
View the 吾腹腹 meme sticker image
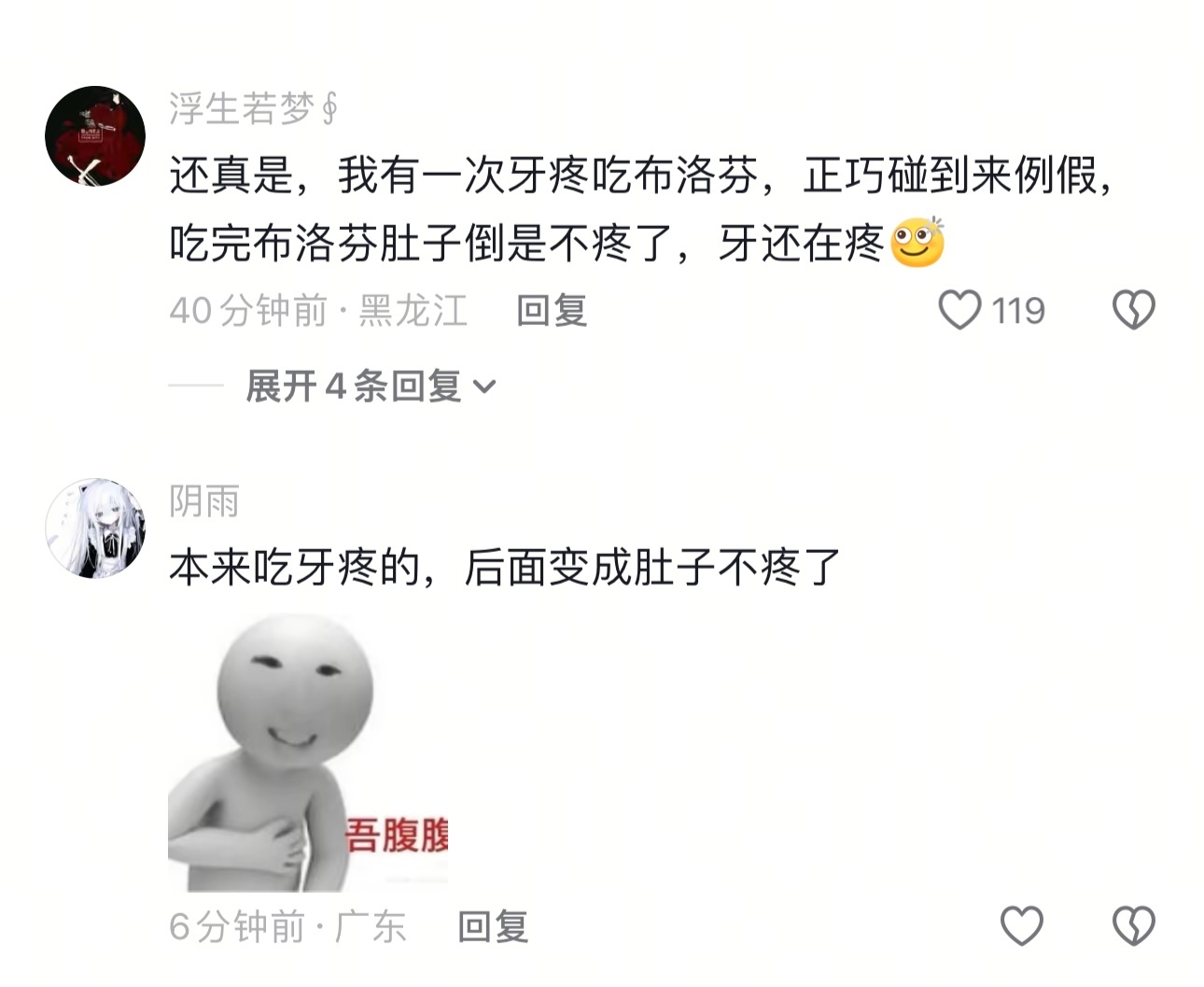[x=308, y=752]
